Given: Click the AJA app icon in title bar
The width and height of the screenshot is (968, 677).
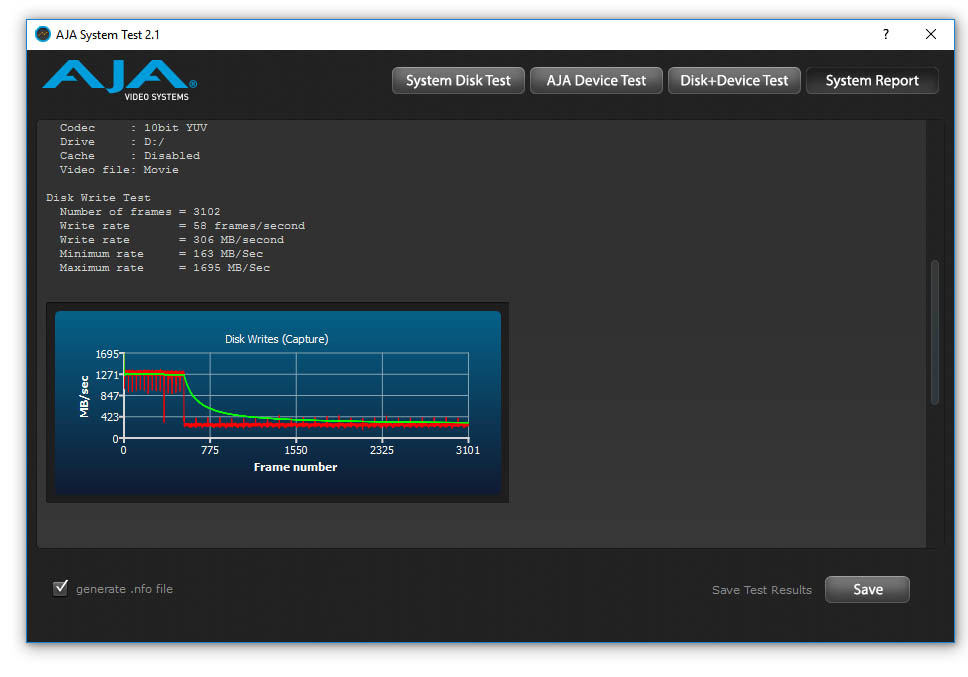Looking at the screenshot, I should pyautogui.click(x=43, y=34).
